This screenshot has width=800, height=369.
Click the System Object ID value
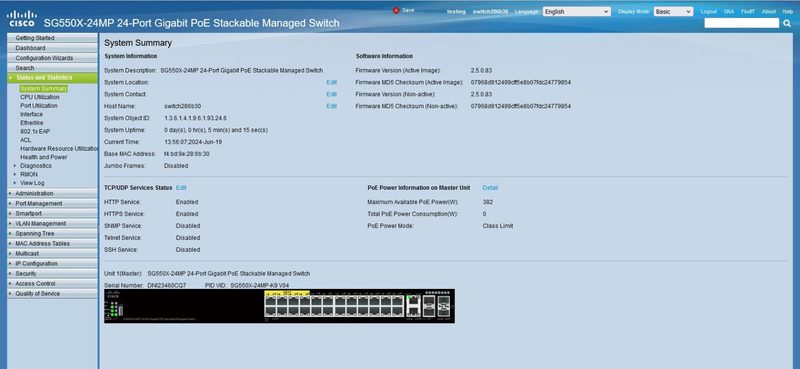coord(195,118)
